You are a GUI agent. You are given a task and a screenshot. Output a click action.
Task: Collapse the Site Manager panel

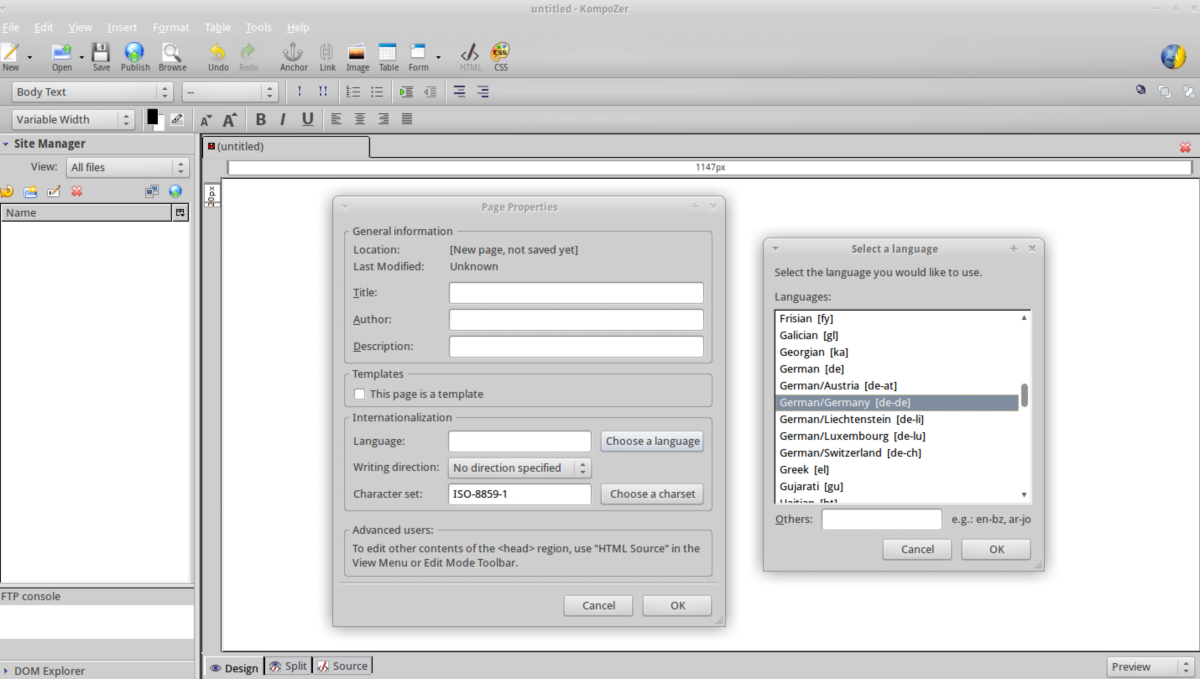(x=6, y=144)
